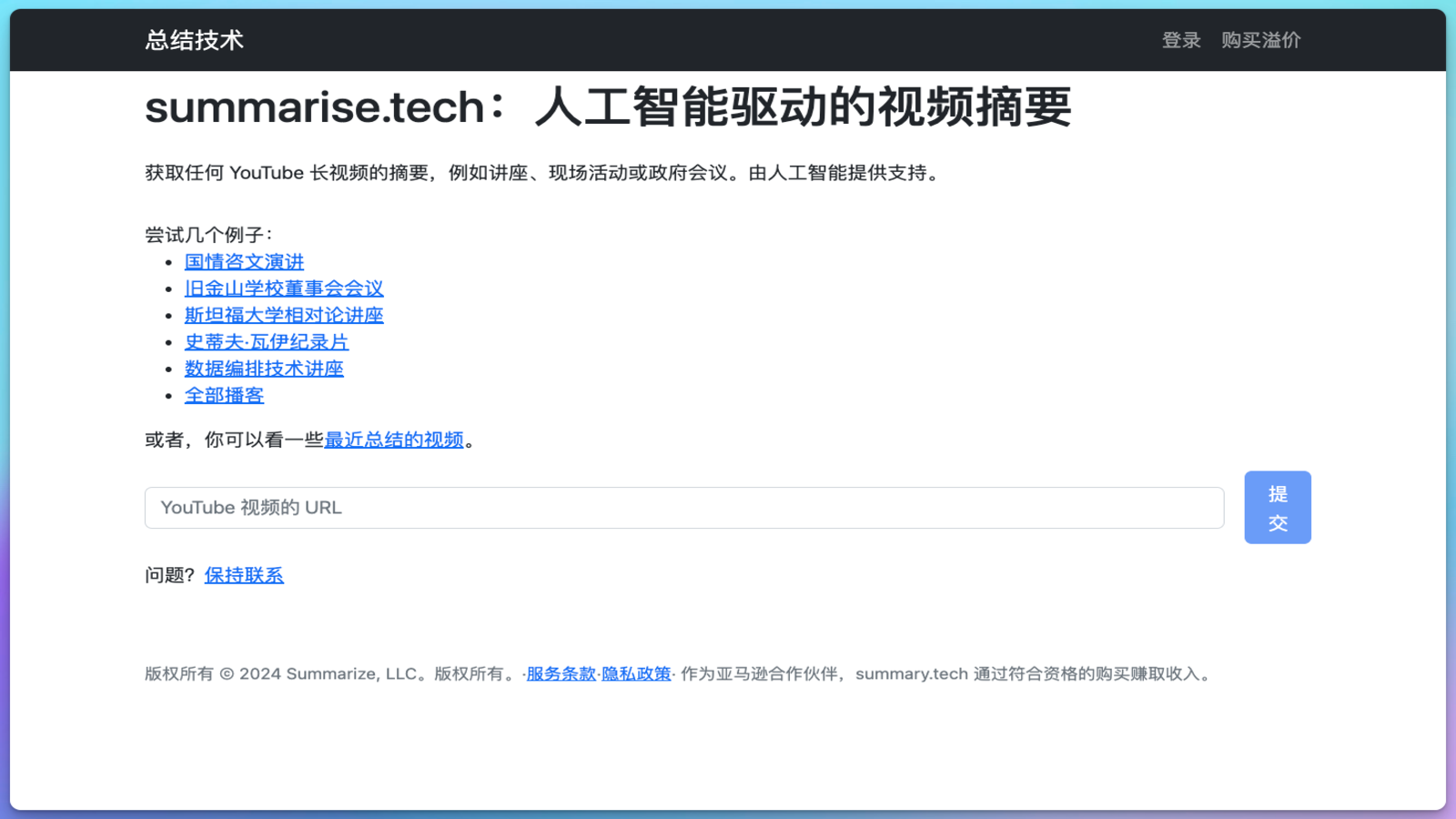1456x819 pixels.
Task: Open the 服务条款 footer link
Action: [x=561, y=674]
